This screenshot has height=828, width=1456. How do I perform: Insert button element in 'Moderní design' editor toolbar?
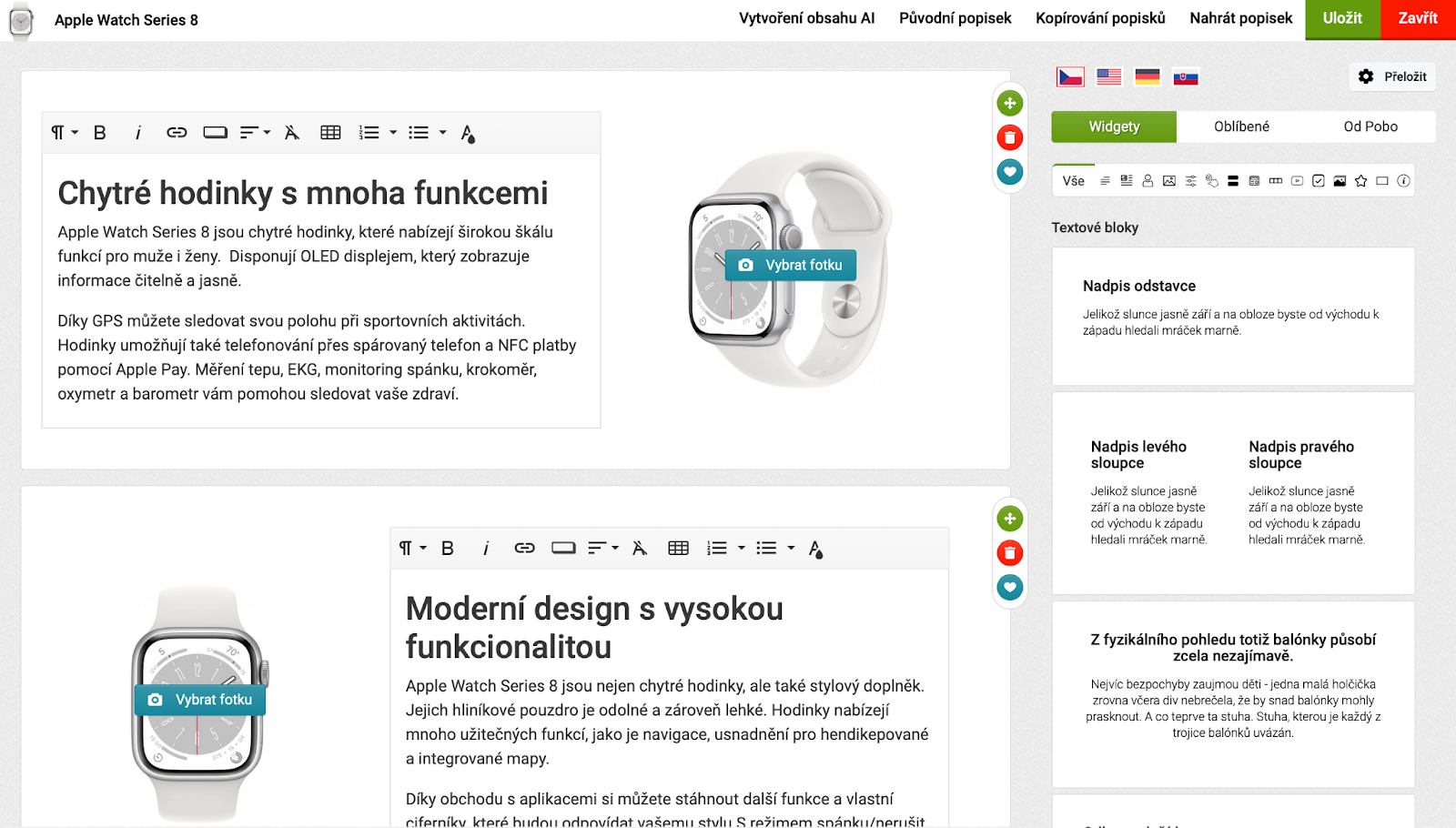point(563,548)
